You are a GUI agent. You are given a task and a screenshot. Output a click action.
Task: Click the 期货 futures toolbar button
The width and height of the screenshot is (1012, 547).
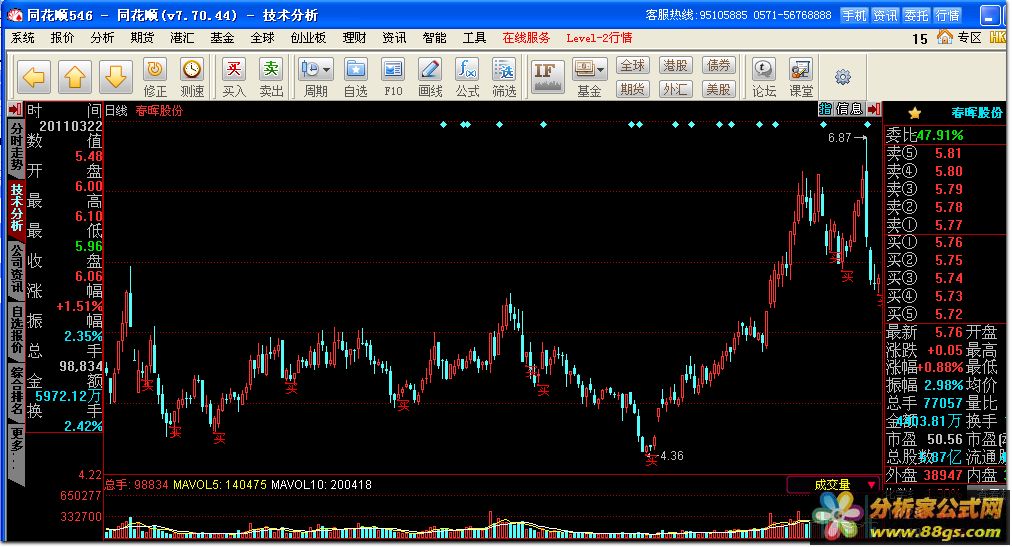click(632, 89)
